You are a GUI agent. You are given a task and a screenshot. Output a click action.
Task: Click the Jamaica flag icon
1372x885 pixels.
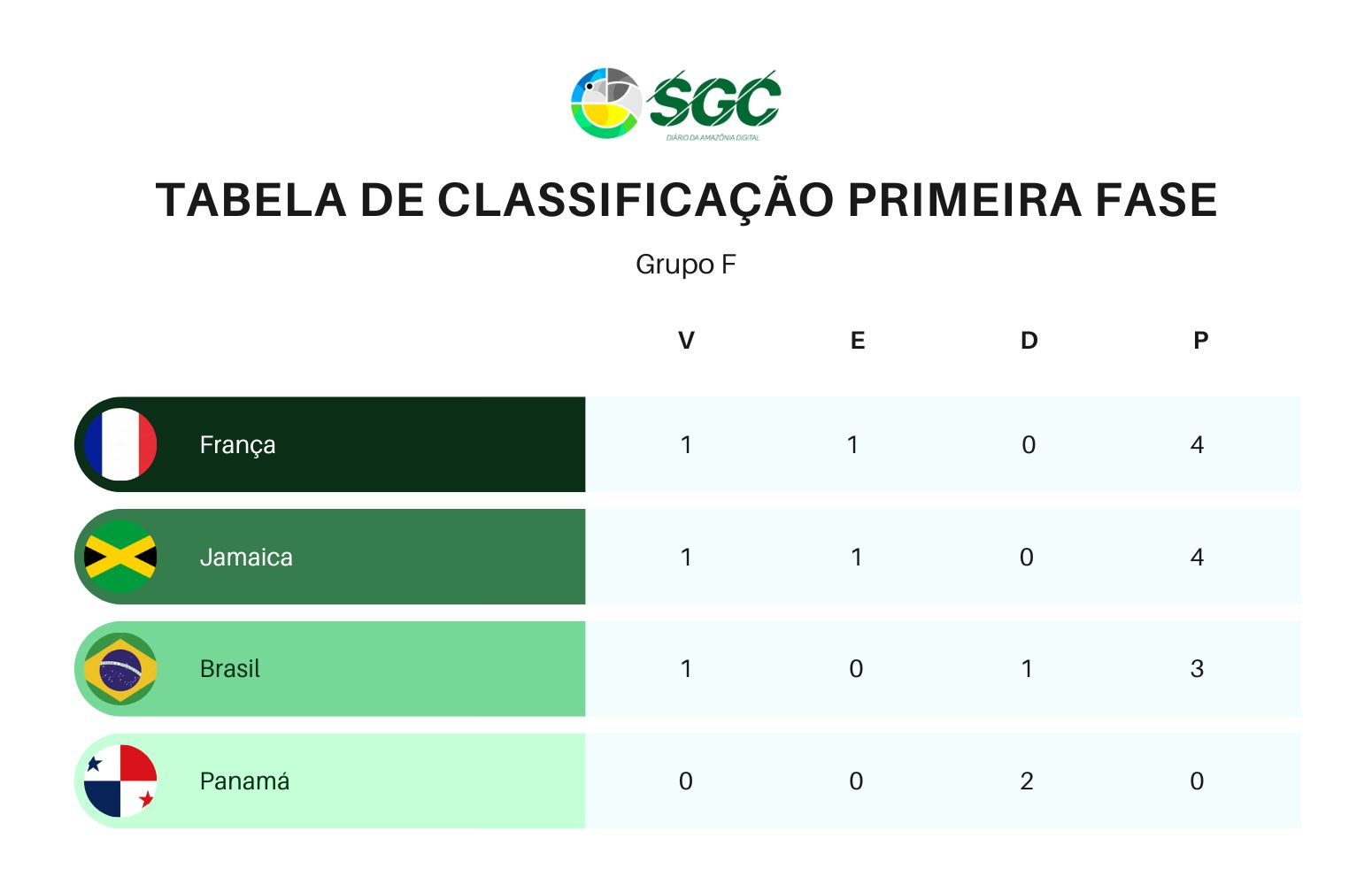point(120,557)
